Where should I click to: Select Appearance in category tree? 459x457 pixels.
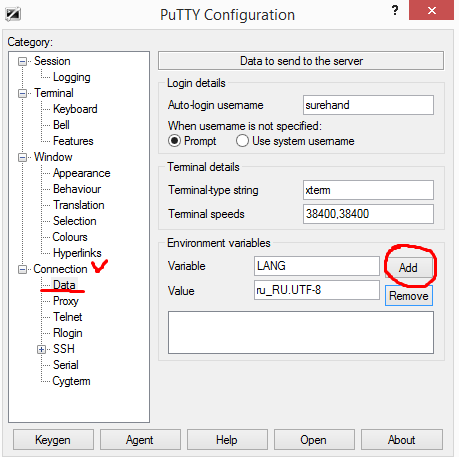(x=81, y=173)
